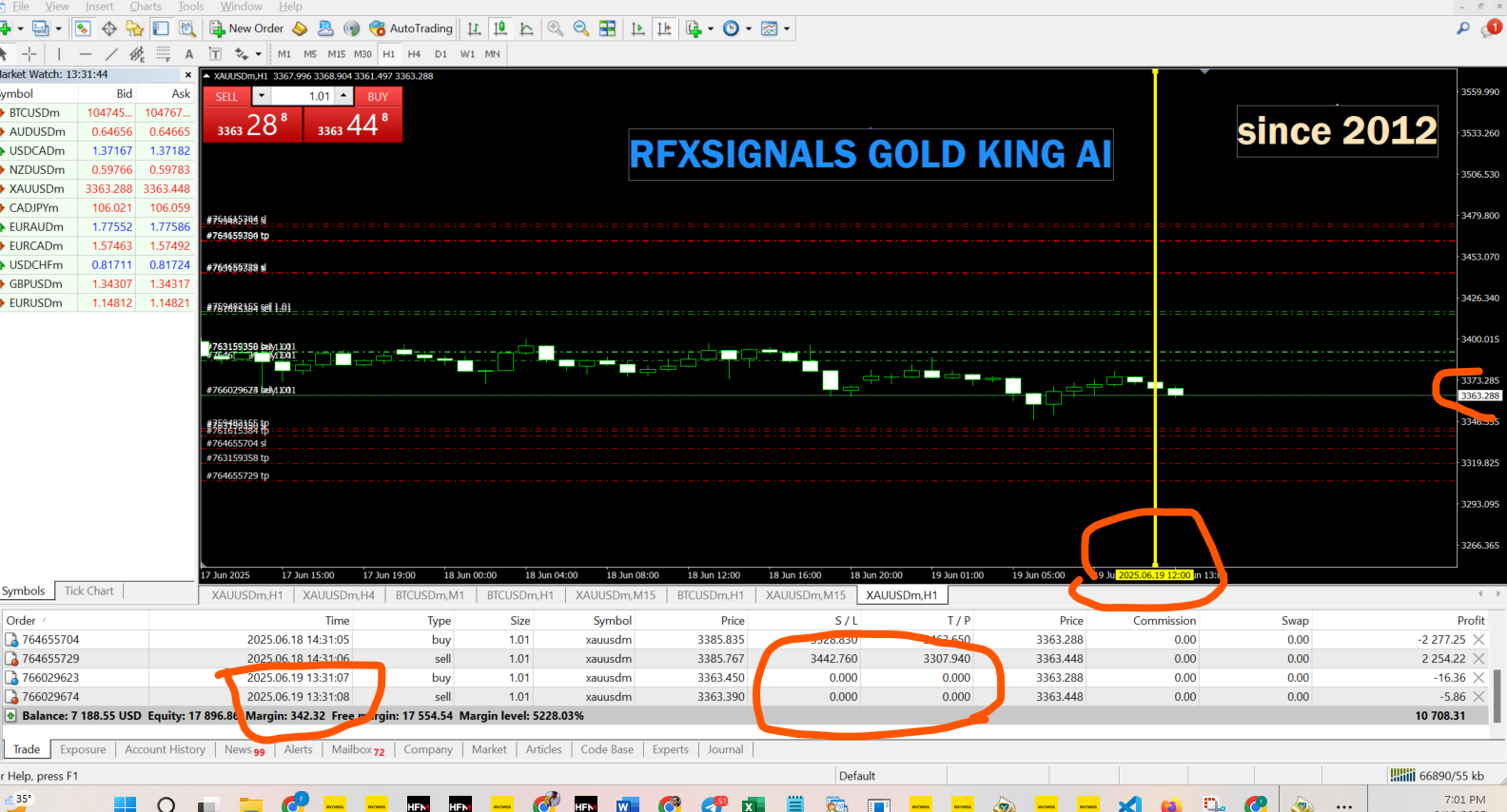This screenshot has width=1507, height=812.
Task: Toggle chart auto scroll icon
Action: pyautogui.click(x=637, y=29)
